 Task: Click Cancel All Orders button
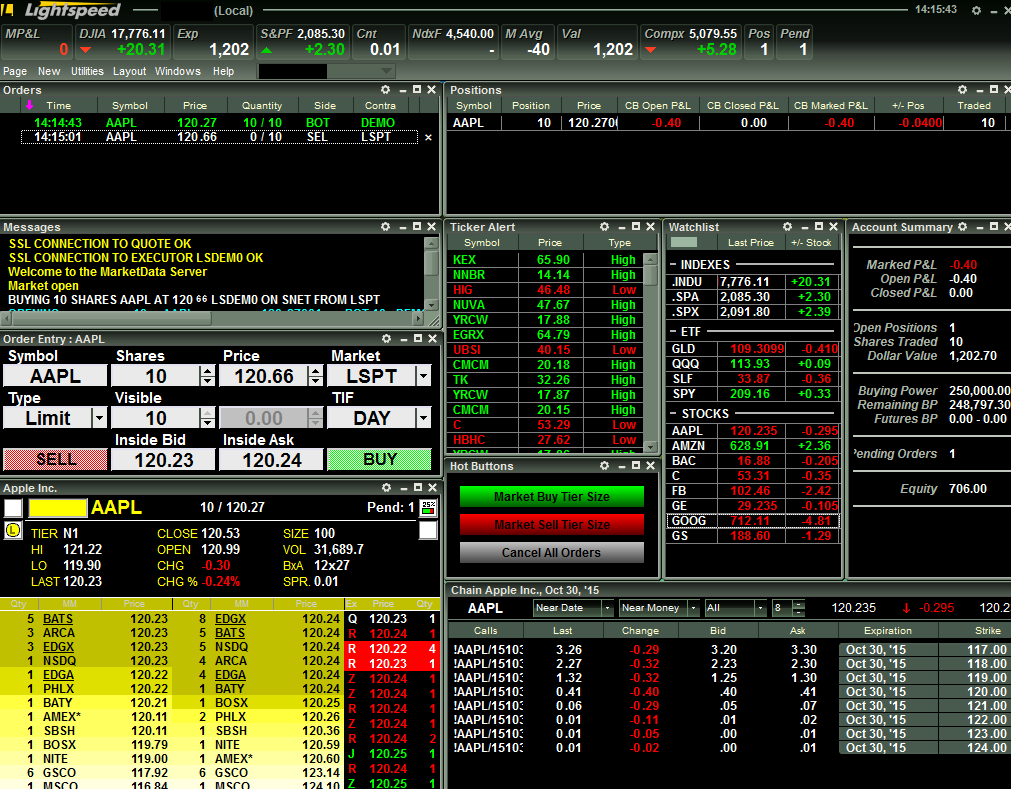click(x=551, y=552)
